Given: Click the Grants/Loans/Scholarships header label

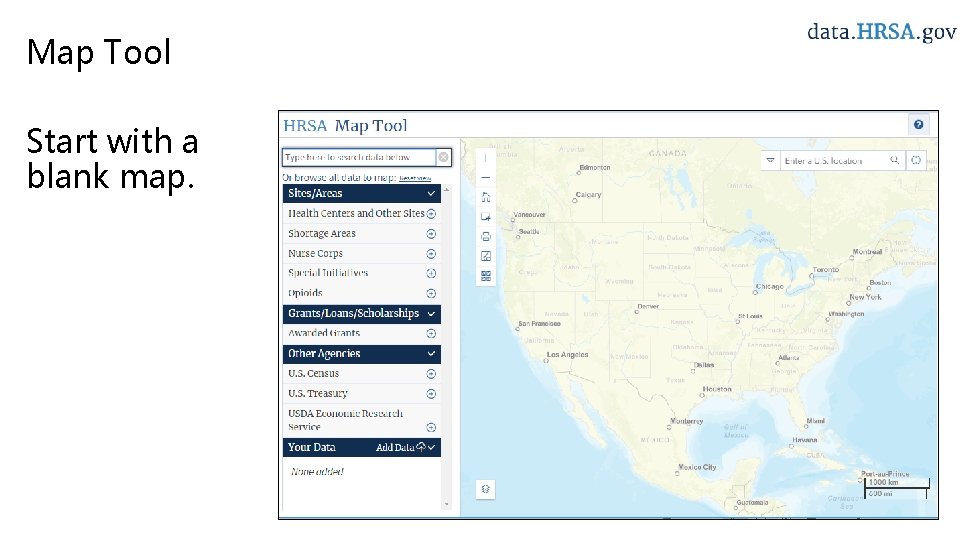Looking at the screenshot, I should 353,313.
